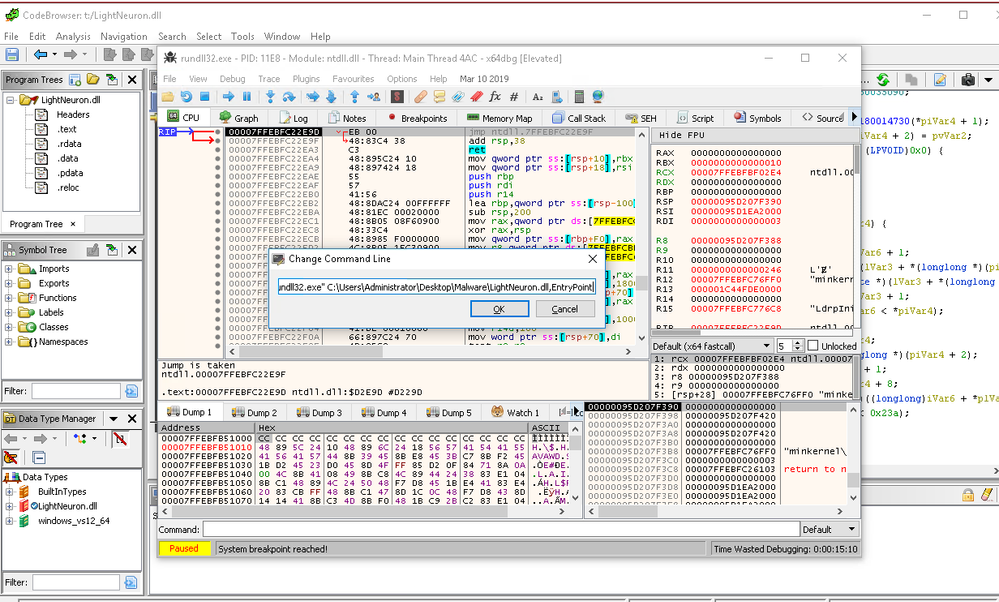
Task: Click OK in Change Command Line dialog
Action: pos(500,309)
